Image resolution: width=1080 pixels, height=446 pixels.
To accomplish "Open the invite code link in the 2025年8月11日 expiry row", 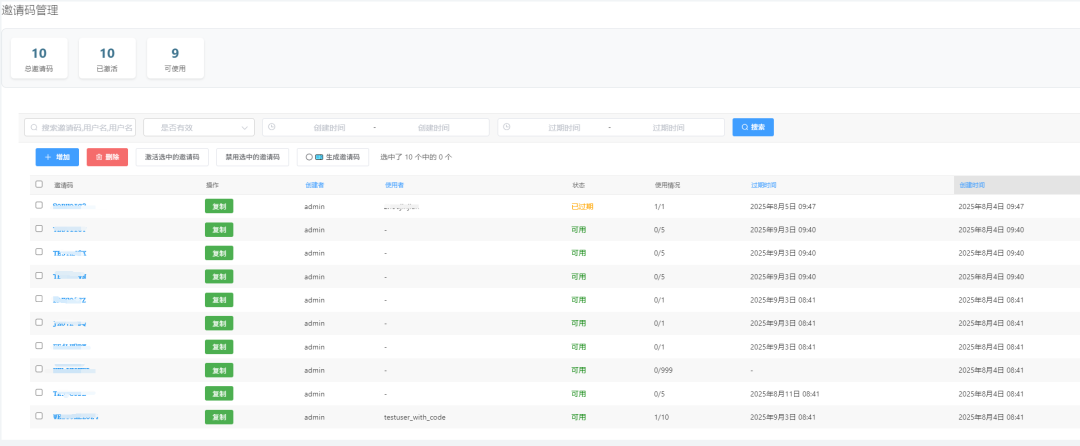I will [x=72, y=393].
